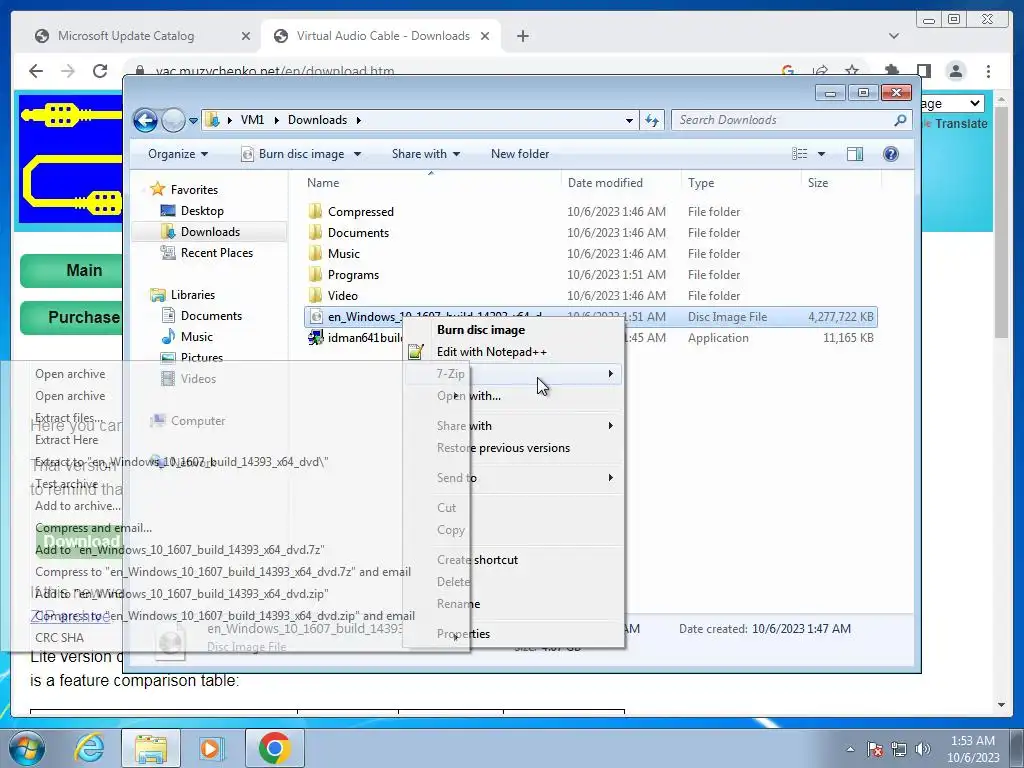1024x768 pixels.
Task: Click VM1 in the address breadcrumb
Action: point(252,120)
